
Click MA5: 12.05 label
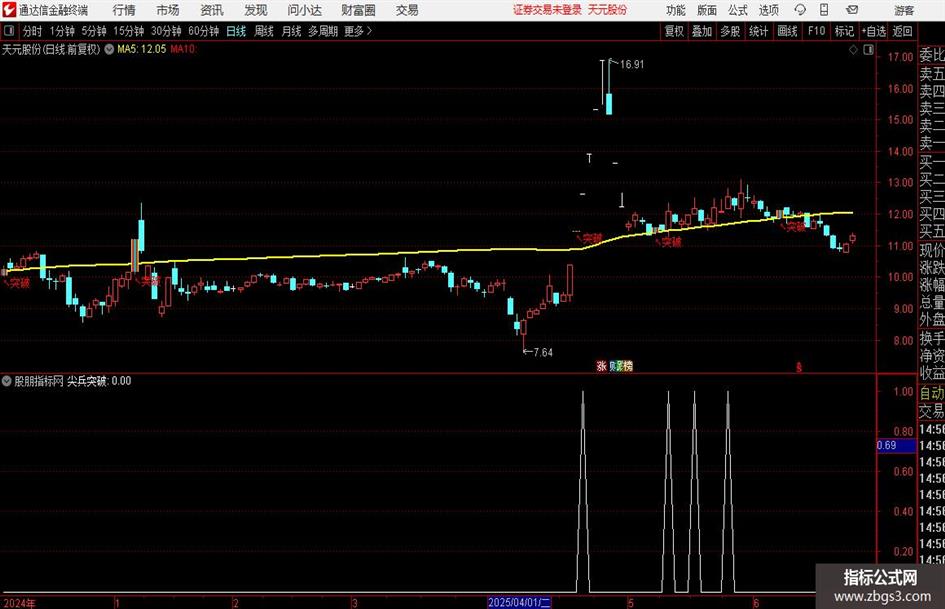click(141, 49)
